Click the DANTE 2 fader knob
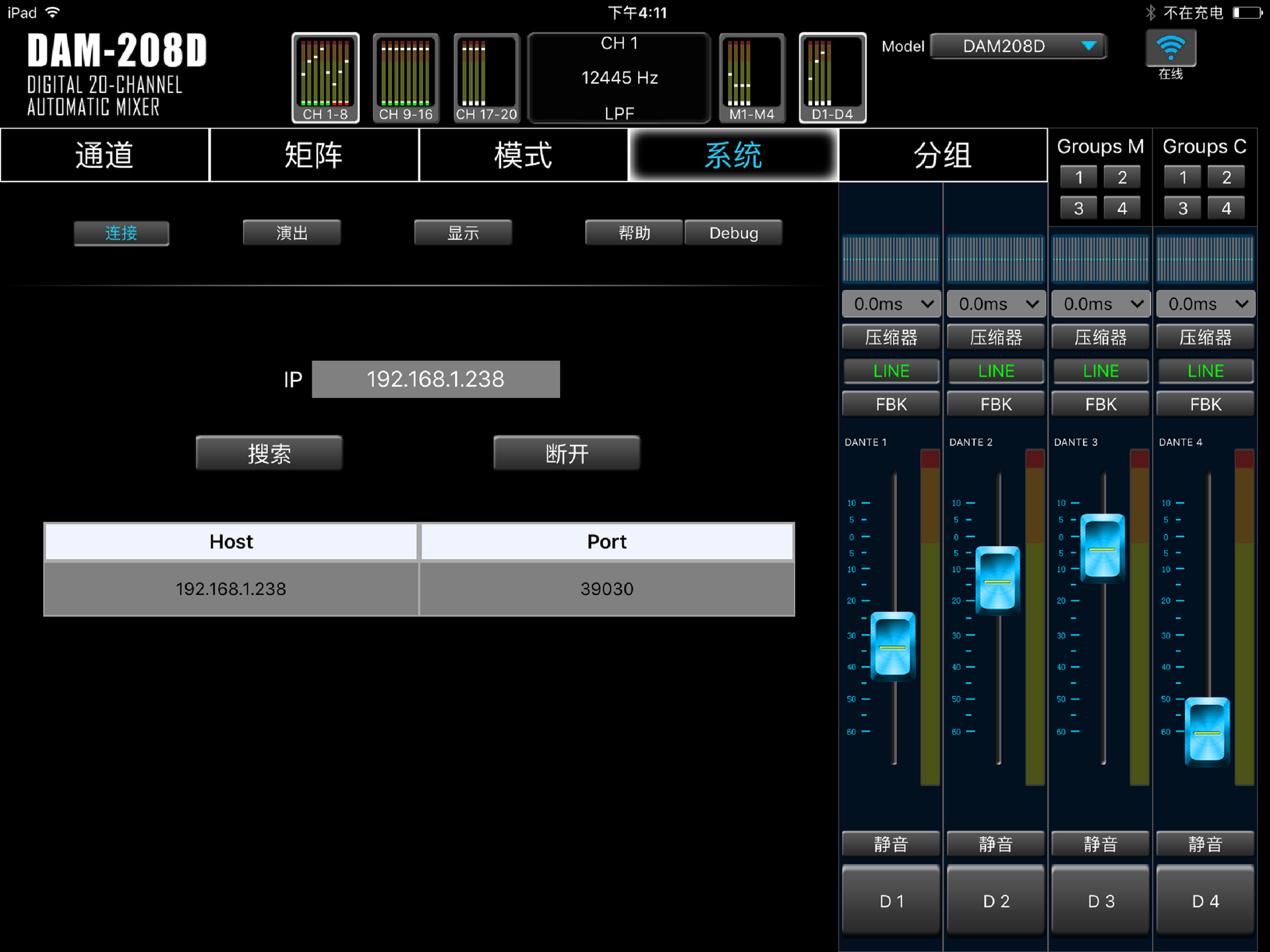1270x952 pixels. [x=998, y=581]
